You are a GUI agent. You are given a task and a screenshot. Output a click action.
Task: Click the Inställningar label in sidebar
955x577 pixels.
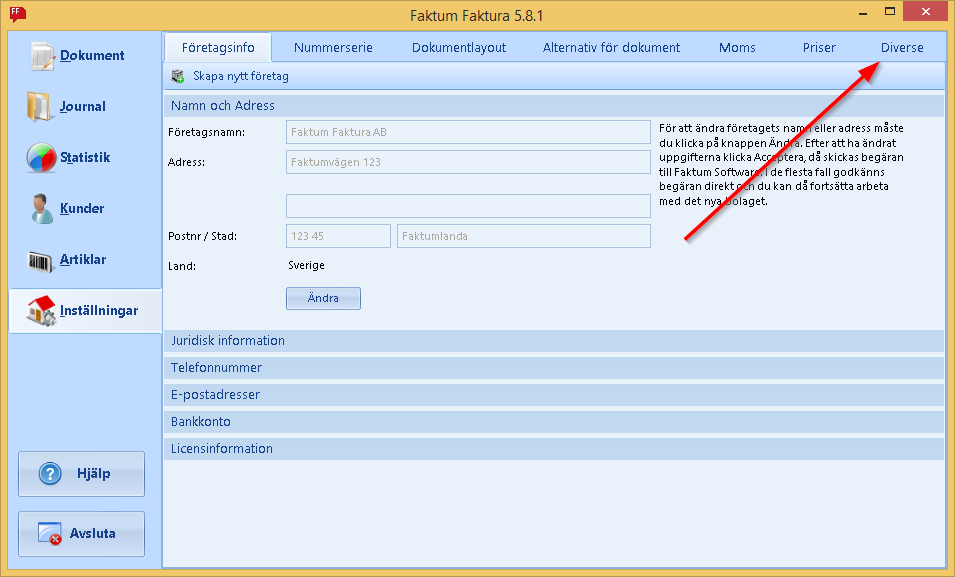pyautogui.click(x=99, y=311)
